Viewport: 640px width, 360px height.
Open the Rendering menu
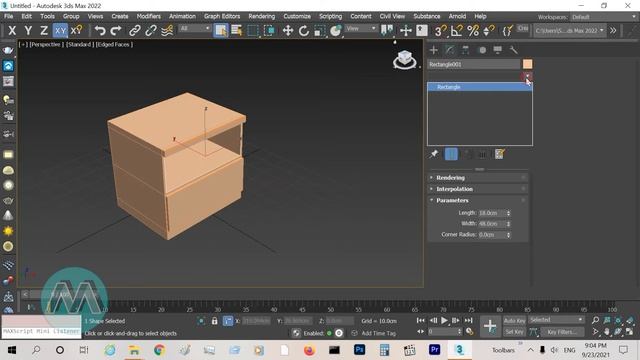pos(262,16)
